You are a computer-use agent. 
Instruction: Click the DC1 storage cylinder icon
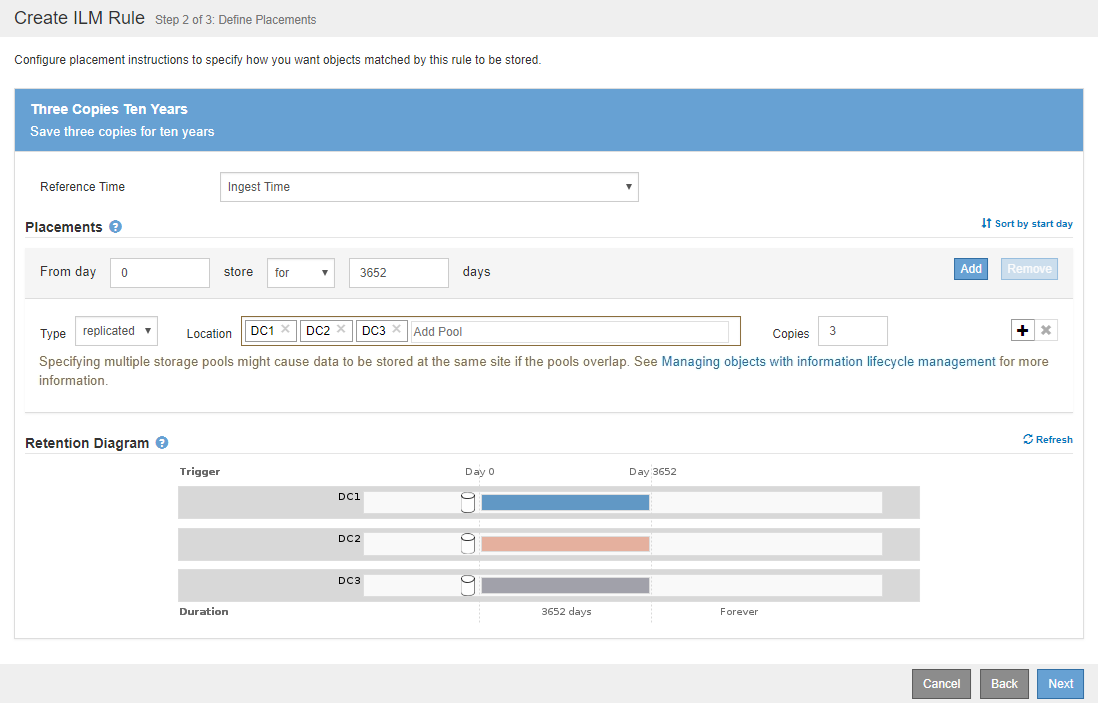click(x=467, y=502)
